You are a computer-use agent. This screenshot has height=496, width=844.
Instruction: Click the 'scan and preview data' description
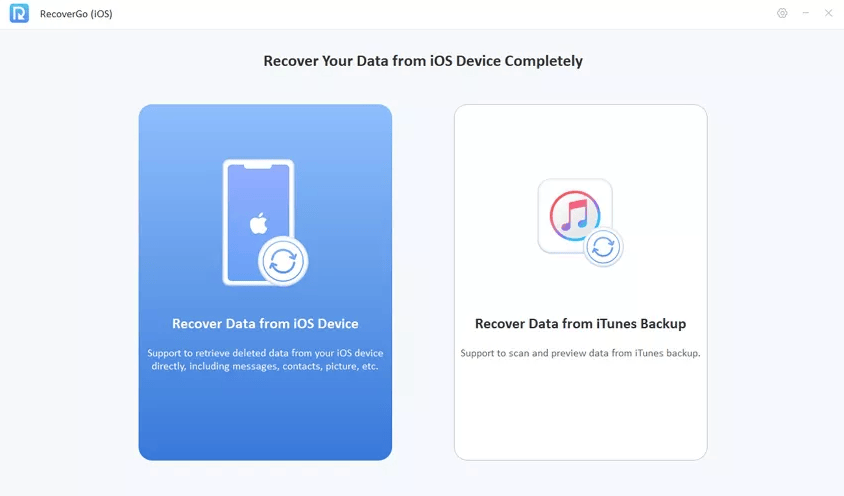pos(580,353)
